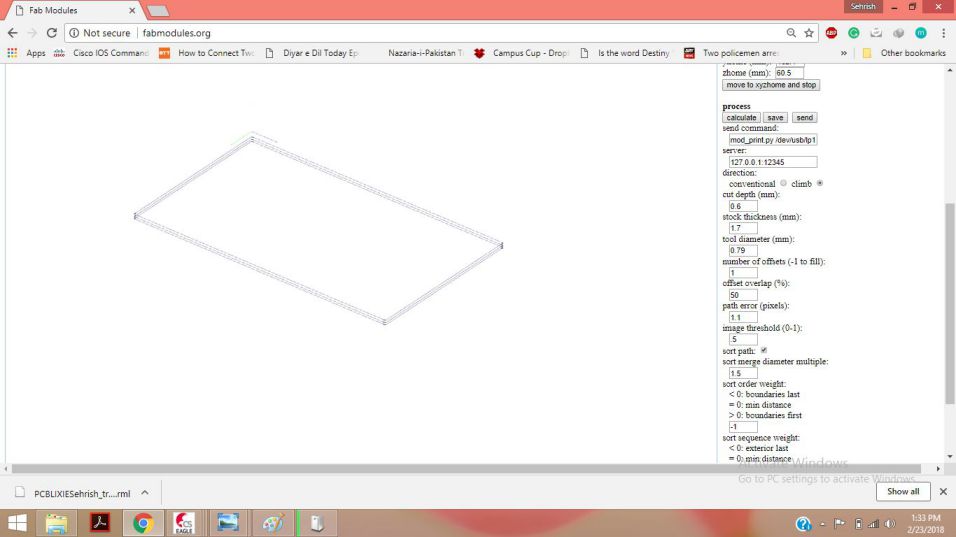Open How to Connect Two bookmark

point(207,53)
